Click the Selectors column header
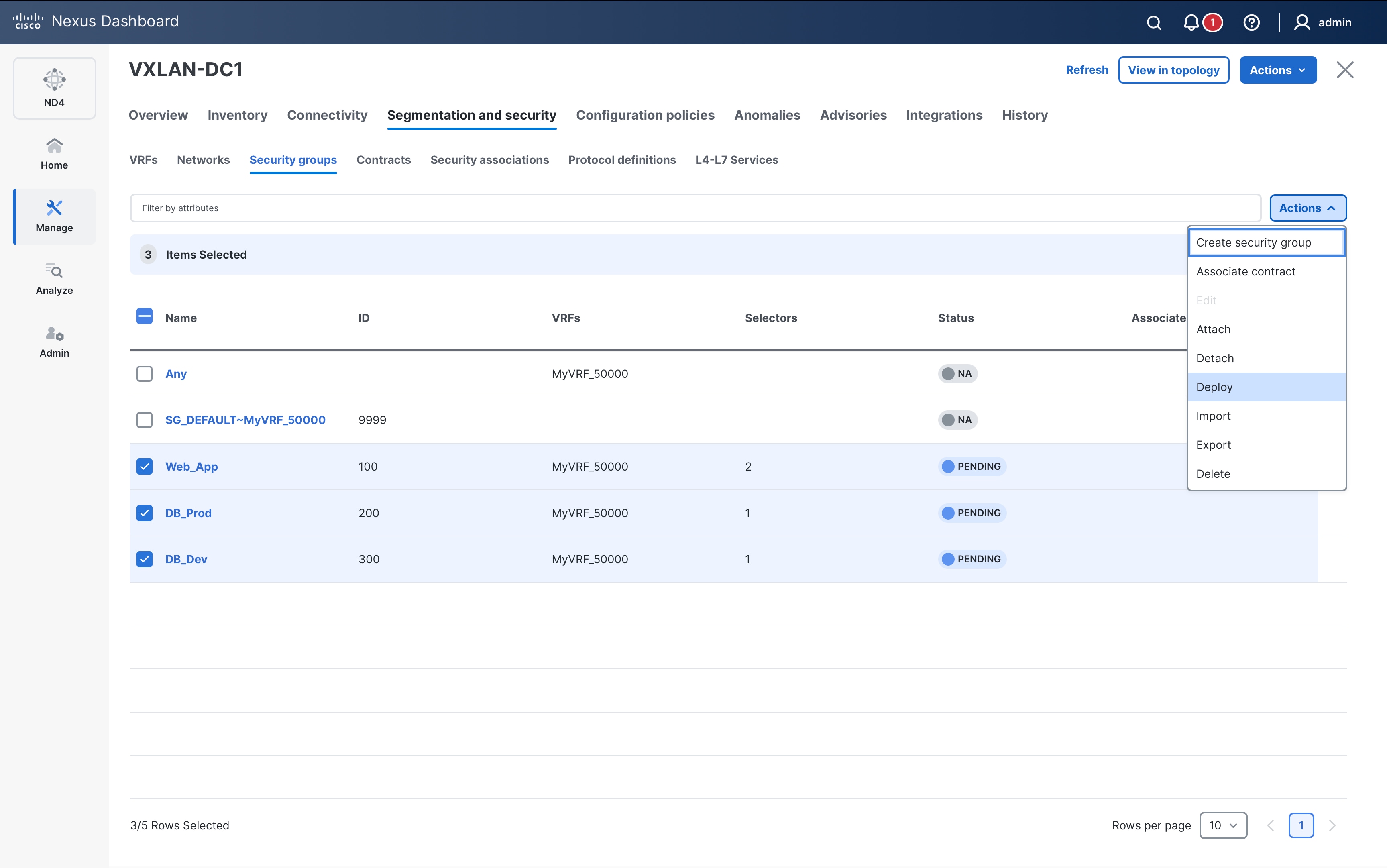 [x=771, y=318]
